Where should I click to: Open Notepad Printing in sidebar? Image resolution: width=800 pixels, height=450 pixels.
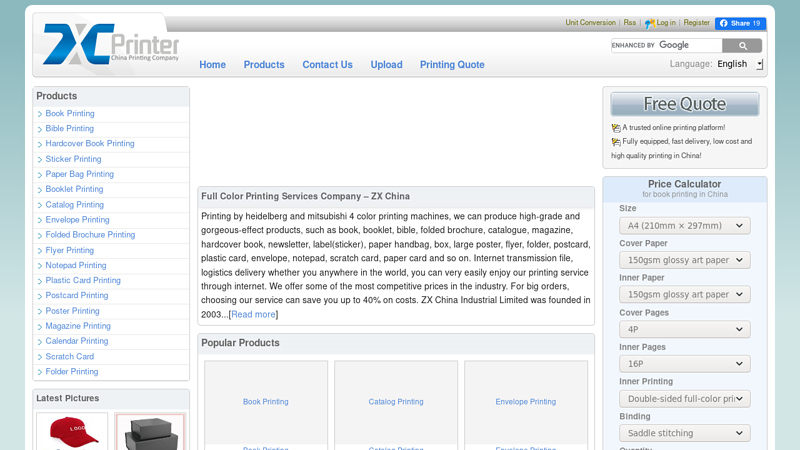[76, 265]
